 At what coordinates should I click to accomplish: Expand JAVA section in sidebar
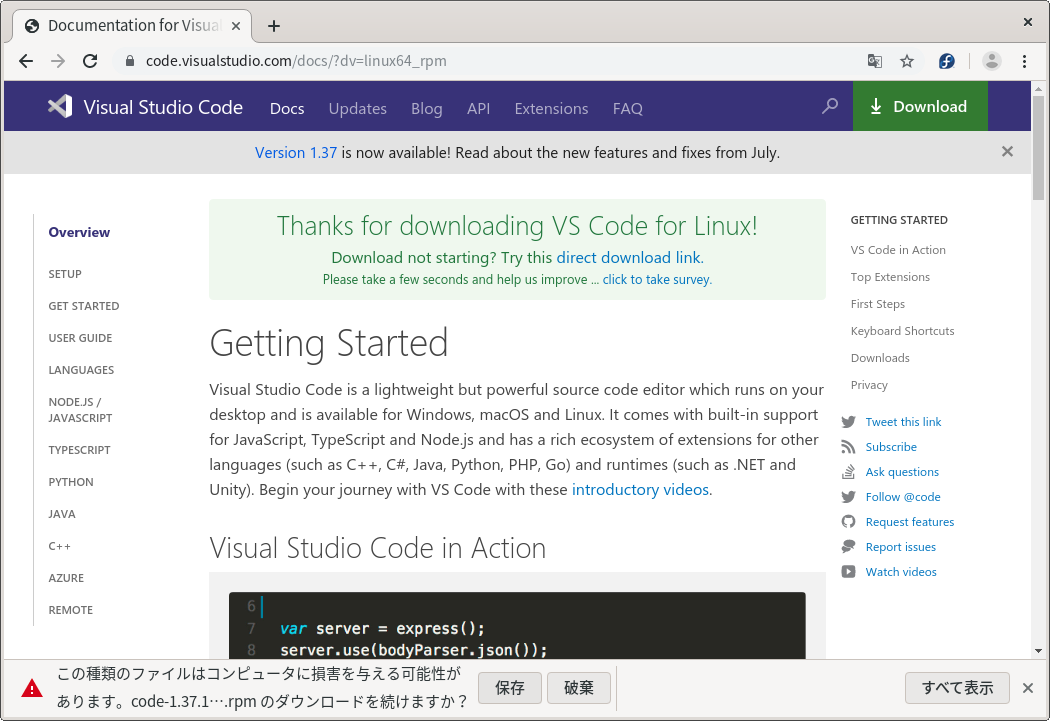(x=62, y=514)
